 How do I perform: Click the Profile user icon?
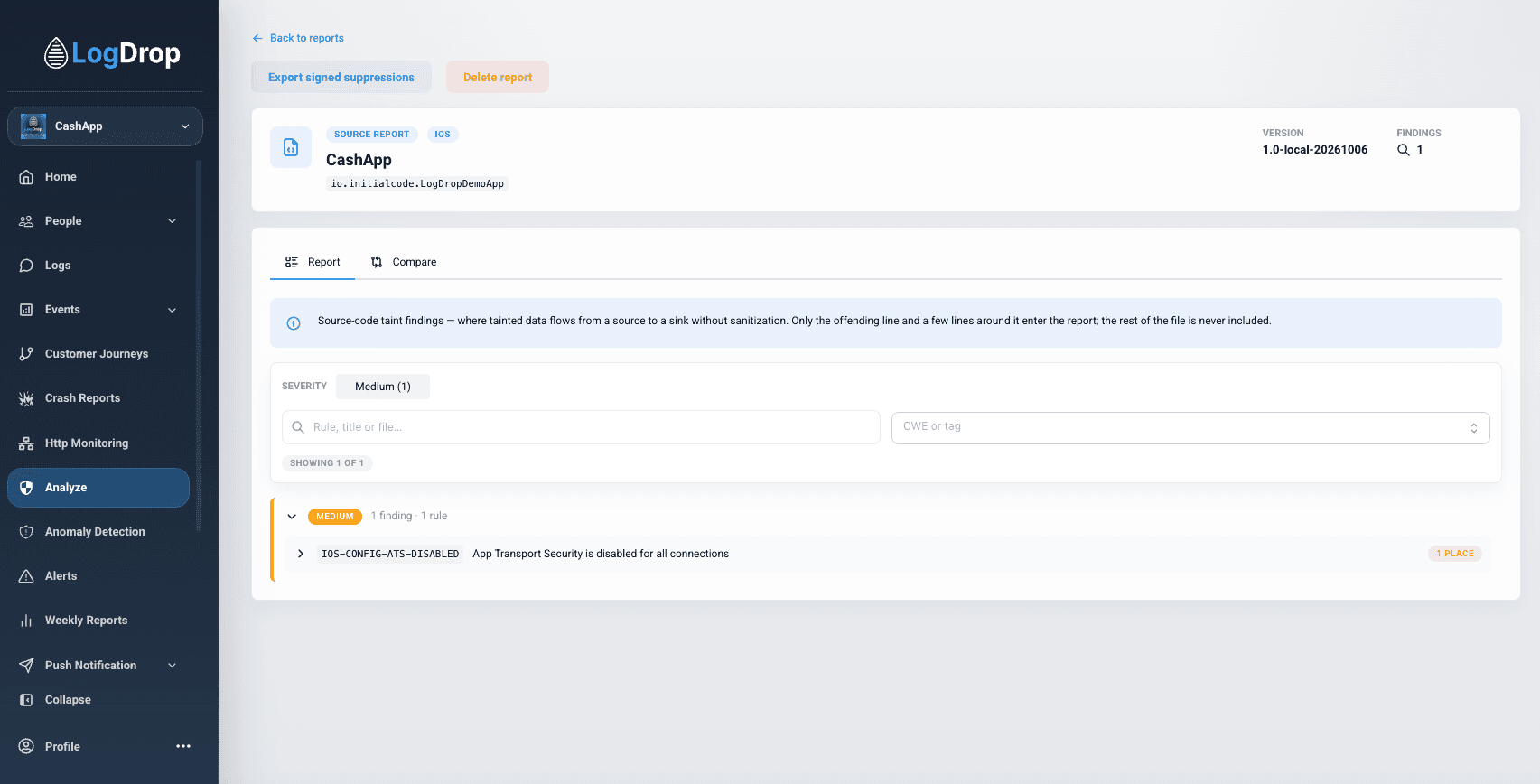[26, 746]
